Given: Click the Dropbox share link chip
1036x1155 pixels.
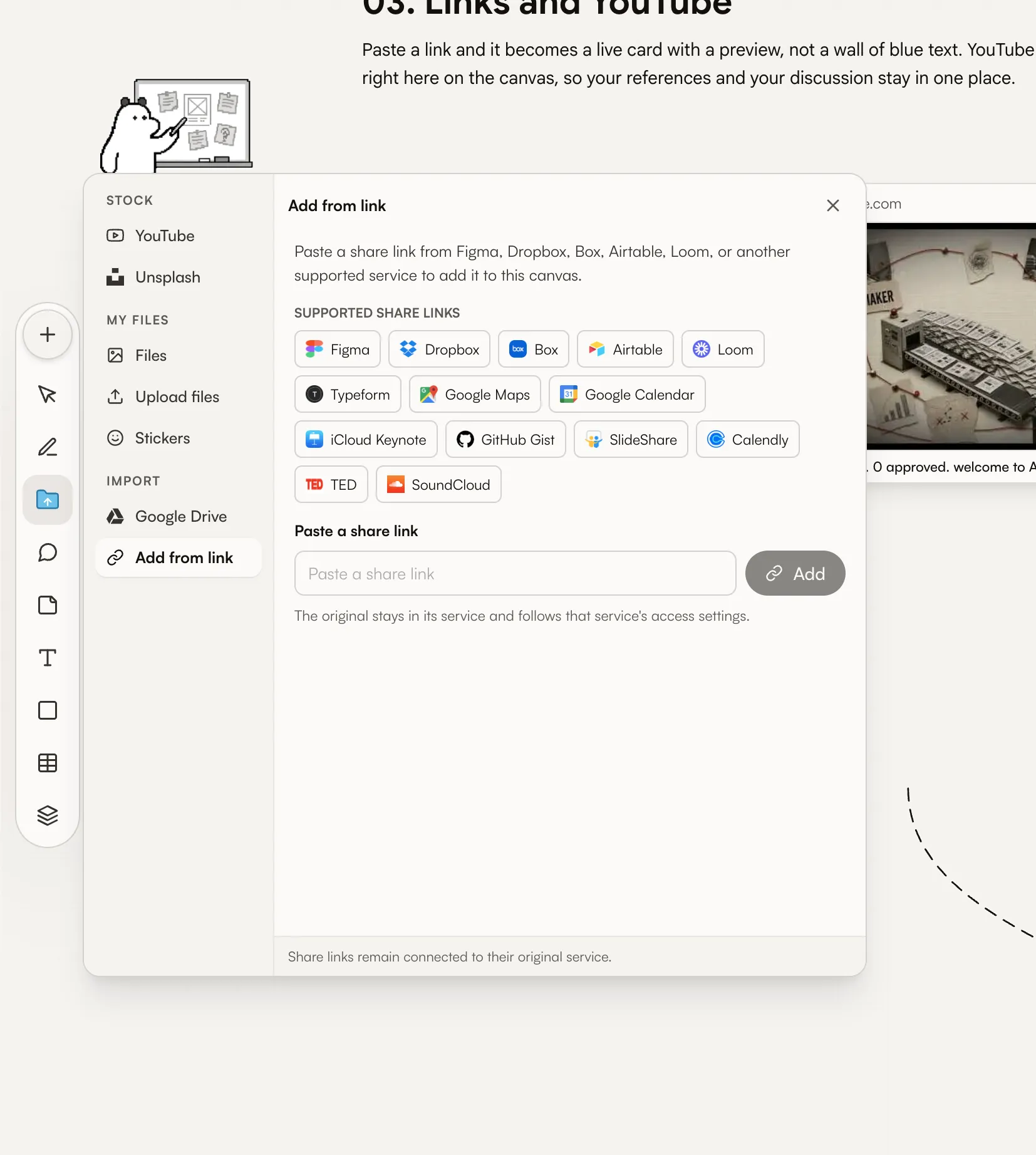Looking at the screenshot, I should pyautogui.click(x=439, y=349).
